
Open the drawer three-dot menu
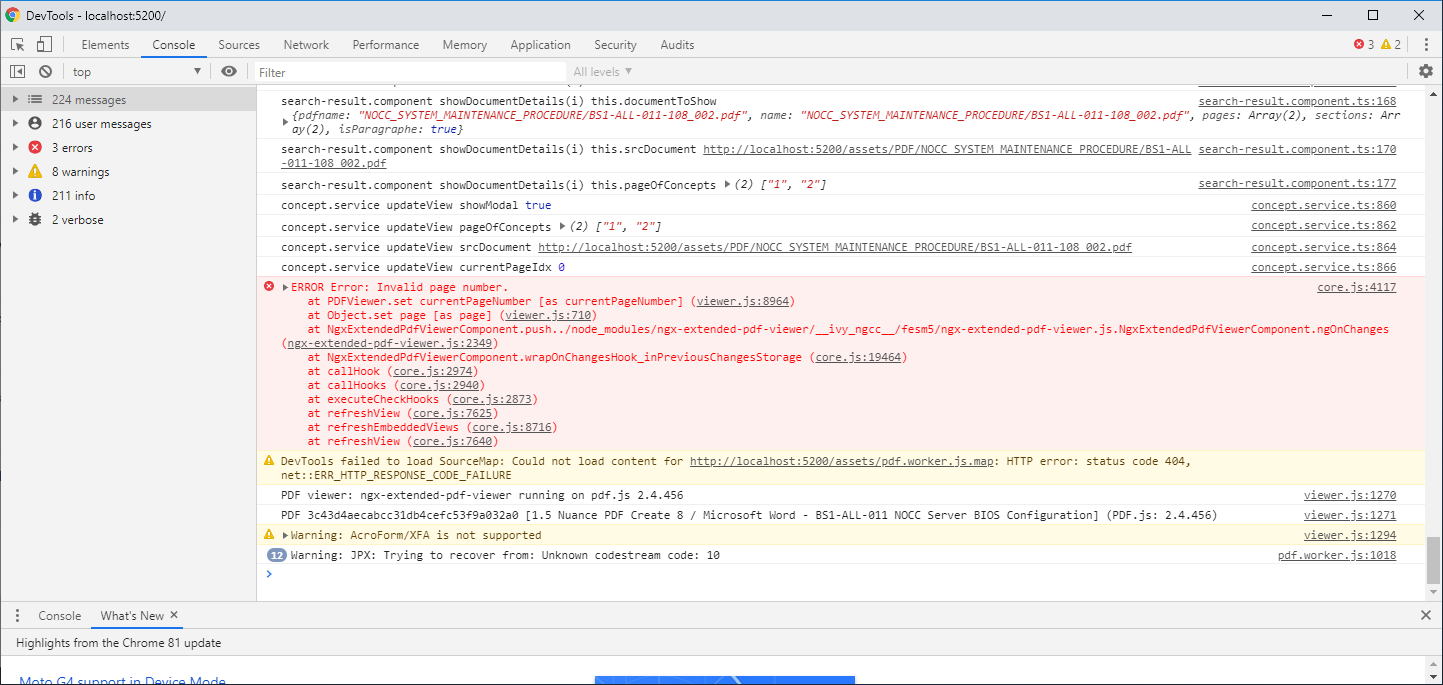tap(18, 615)
